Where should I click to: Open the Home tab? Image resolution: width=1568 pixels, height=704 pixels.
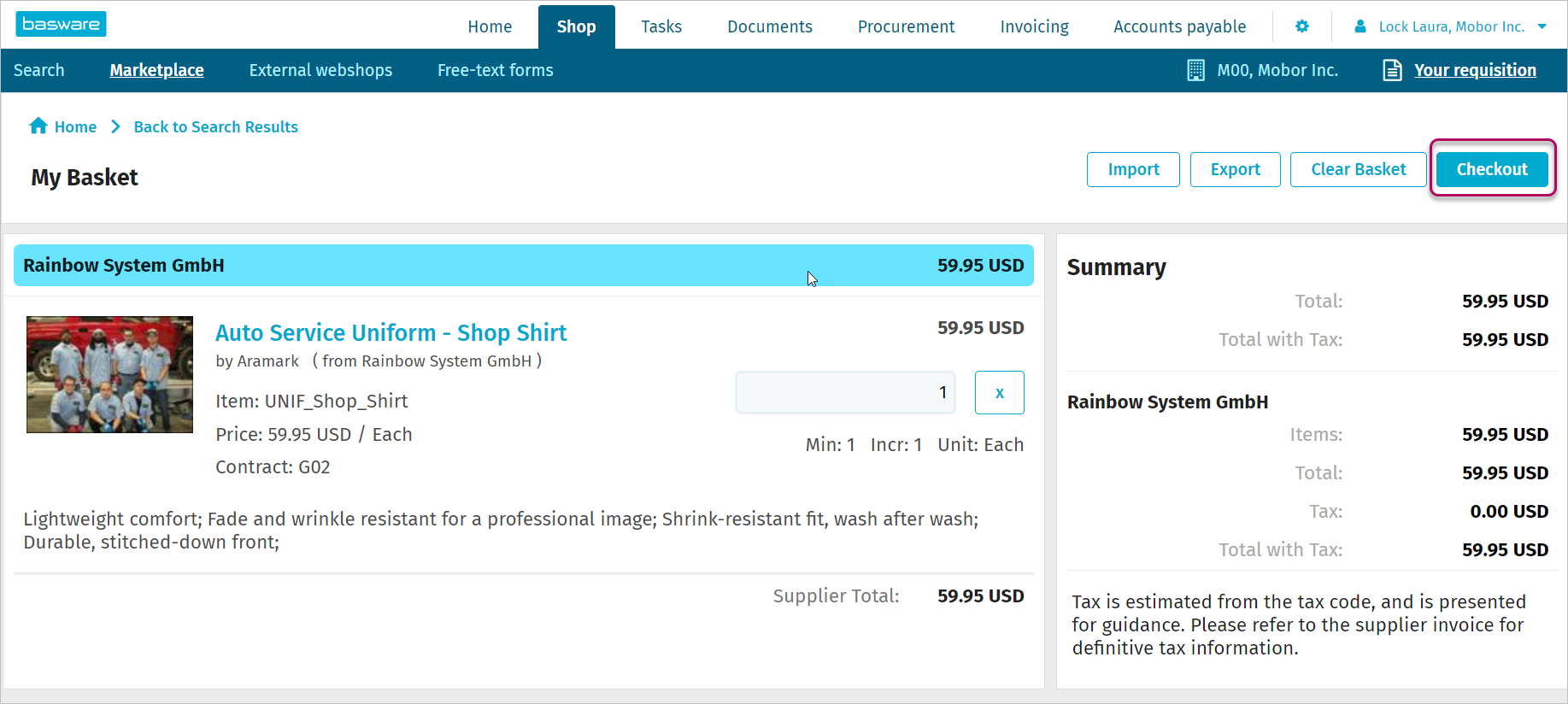tap(490, 26)
